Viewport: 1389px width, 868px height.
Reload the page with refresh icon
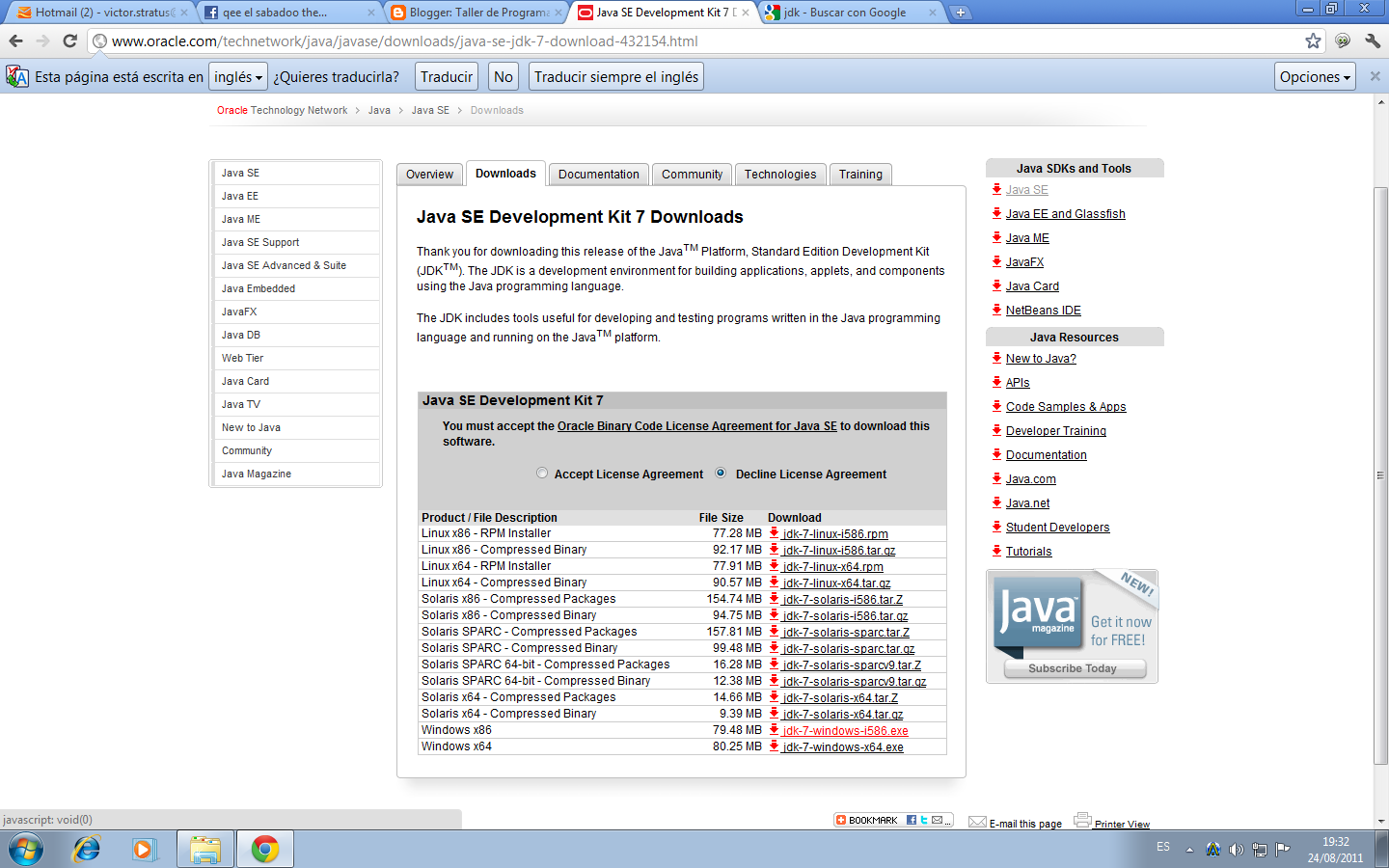(x=69, y=41)
